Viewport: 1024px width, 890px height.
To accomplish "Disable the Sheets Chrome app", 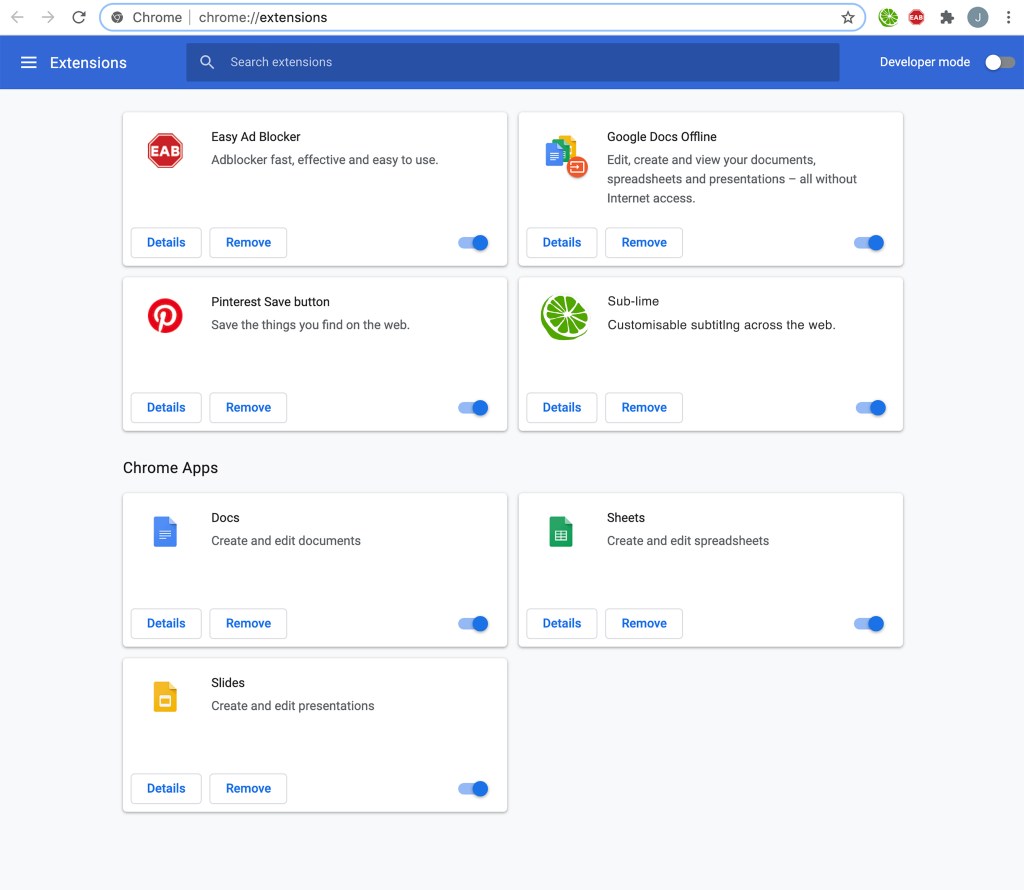I will coord(869,624).
